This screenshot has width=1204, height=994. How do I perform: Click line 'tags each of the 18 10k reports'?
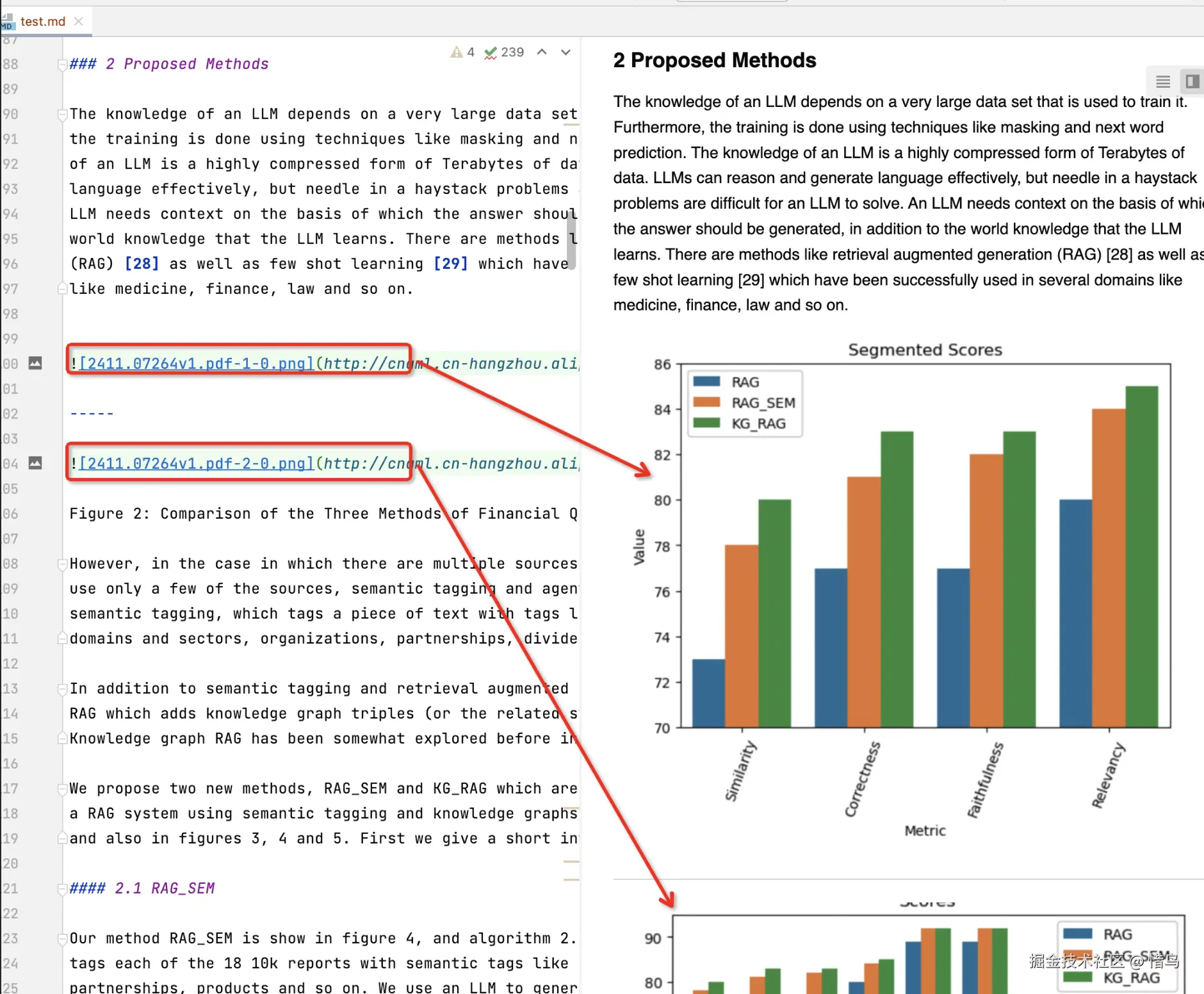[x=319, y=963]
